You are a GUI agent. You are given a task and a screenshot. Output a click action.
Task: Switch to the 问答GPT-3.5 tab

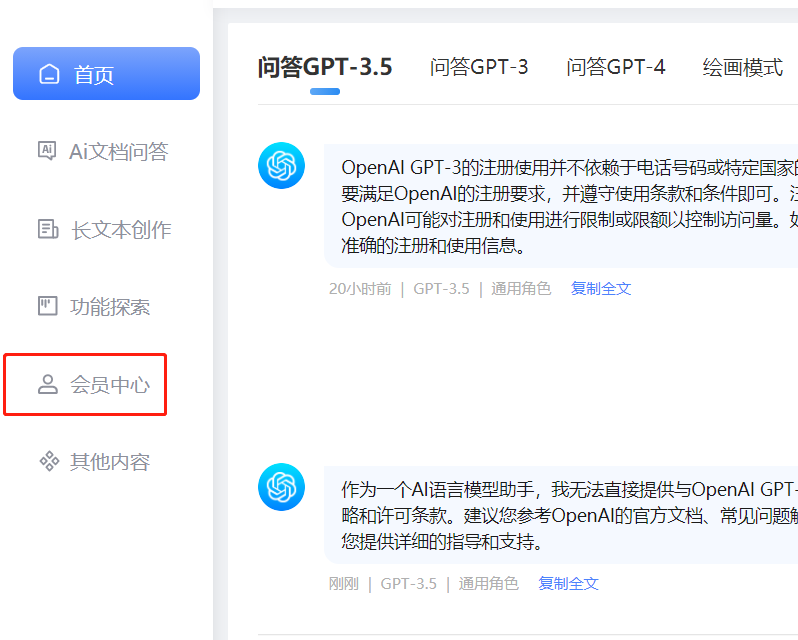tap(325, 67)
